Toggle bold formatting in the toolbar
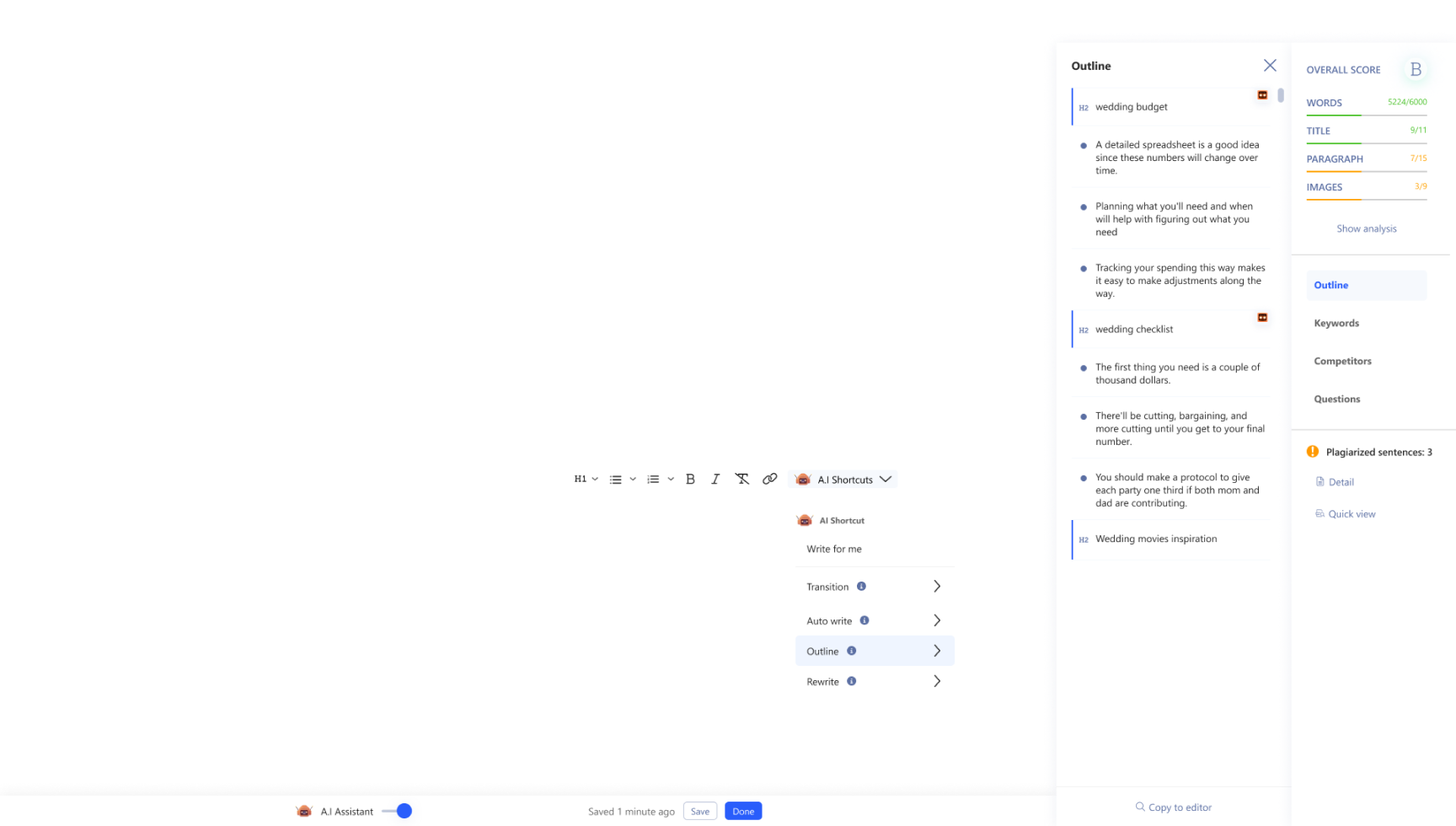 coord(690,479)
